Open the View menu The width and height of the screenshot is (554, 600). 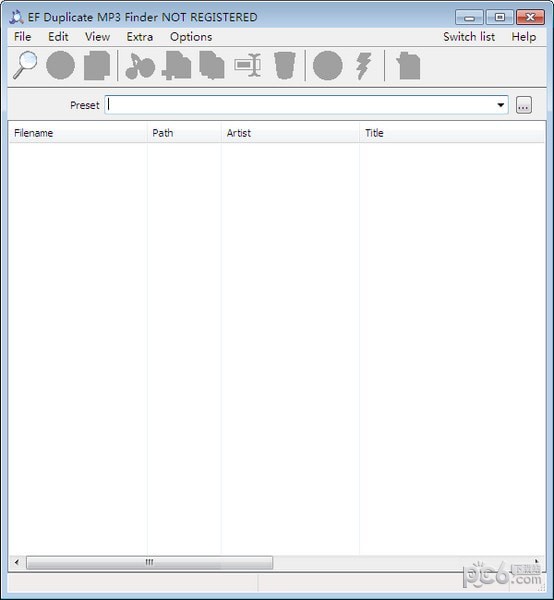point(98,37)
